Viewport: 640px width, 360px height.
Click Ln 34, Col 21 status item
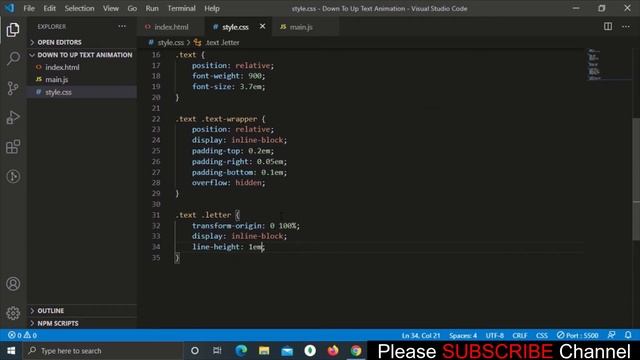coord(421,335)
